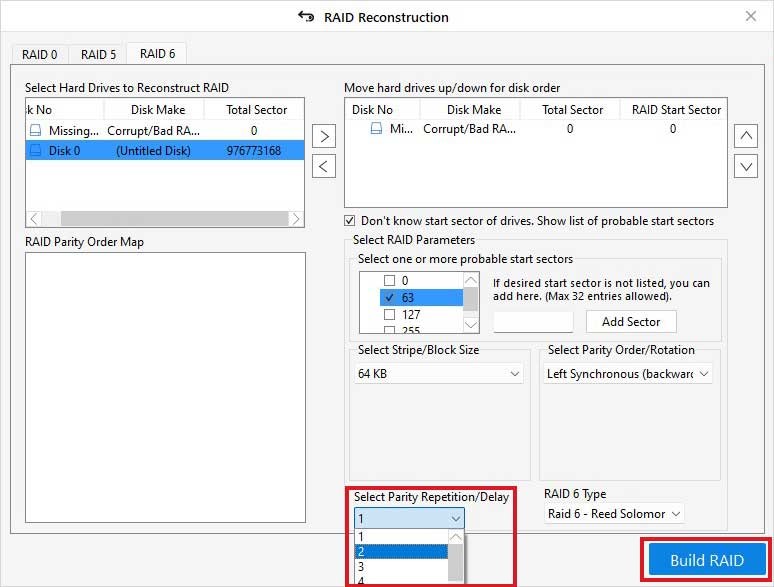Click the Total Sector header in right list
The image size is (774, 587).
(572, 110)
